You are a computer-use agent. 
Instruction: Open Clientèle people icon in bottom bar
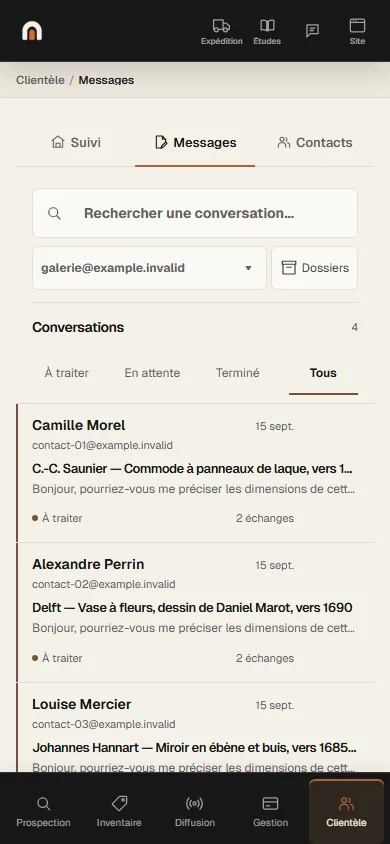tap(346, 804)
